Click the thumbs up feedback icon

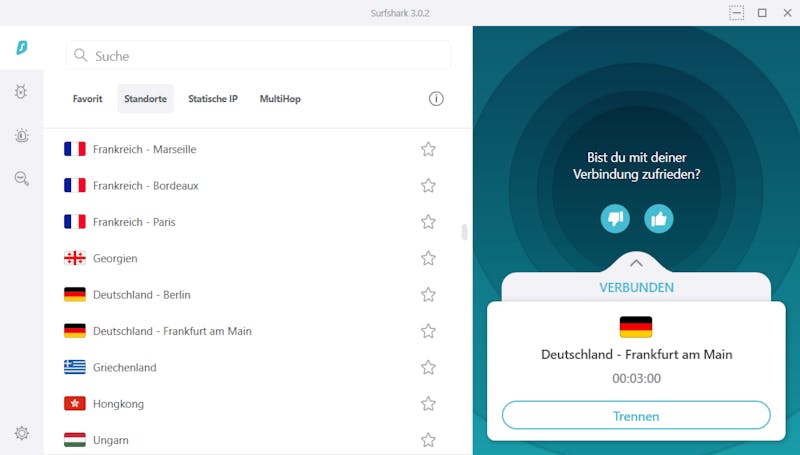pyautogui.click(x=659, y=219)
